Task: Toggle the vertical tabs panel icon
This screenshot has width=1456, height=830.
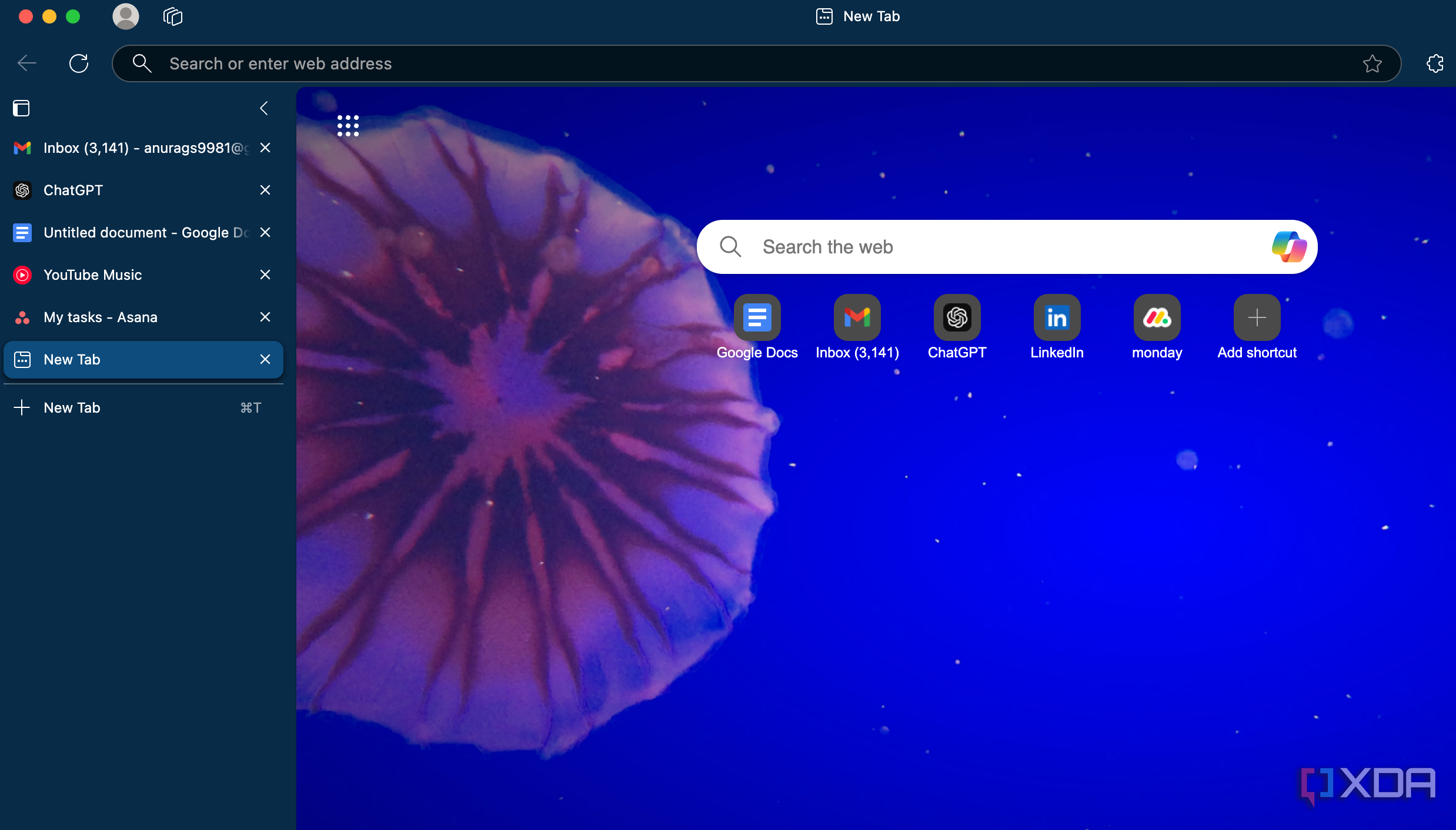Action: click(x=21, y=108)
